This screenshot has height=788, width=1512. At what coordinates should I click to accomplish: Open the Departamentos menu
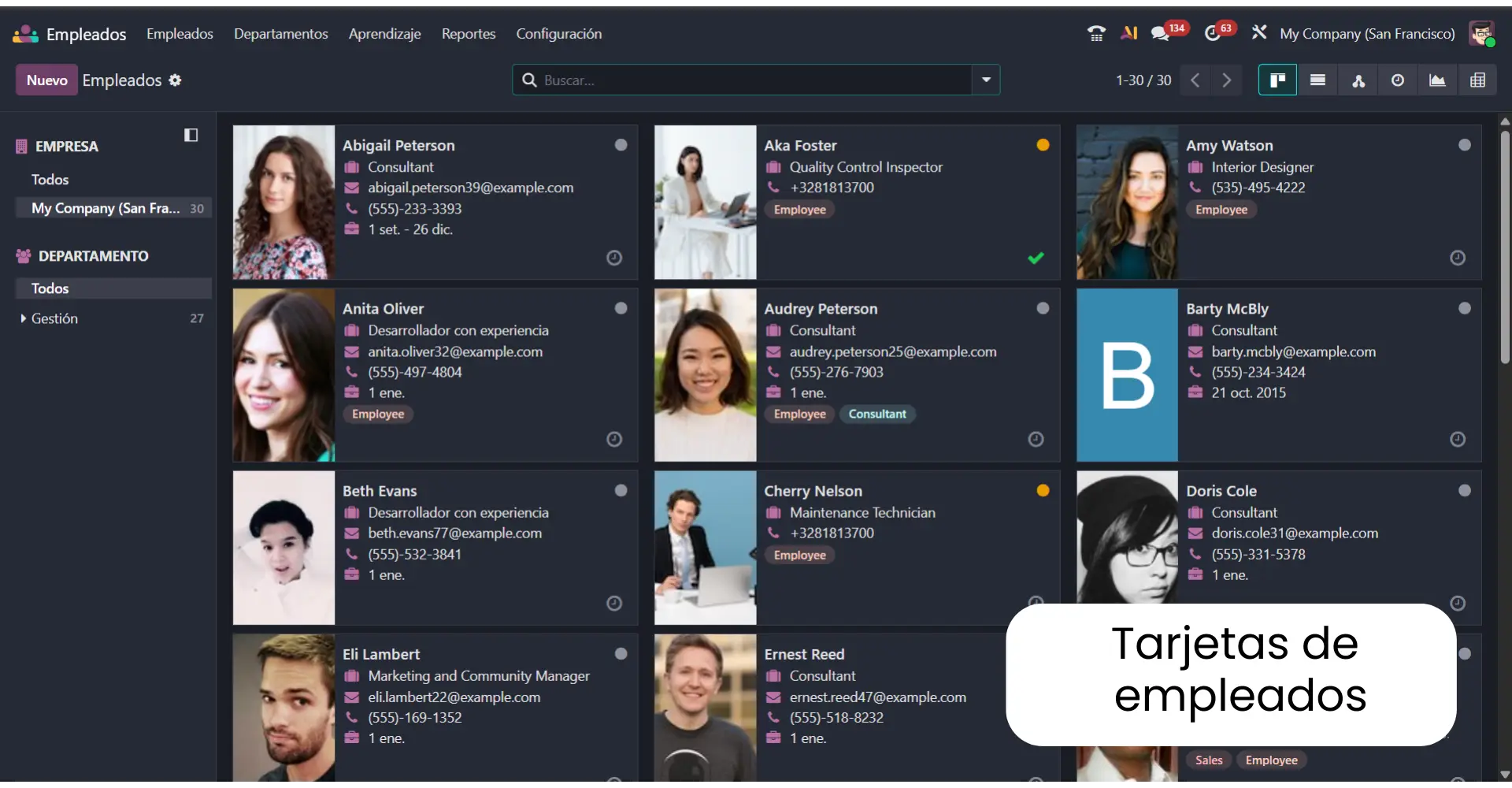[280, 33]
